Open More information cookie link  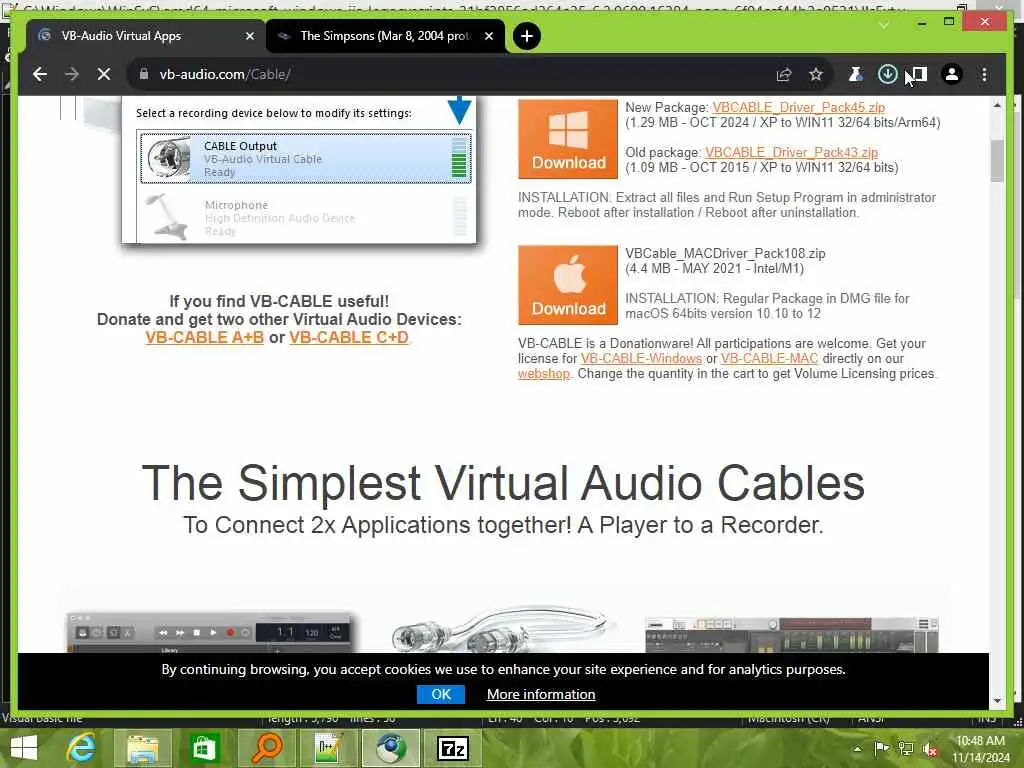coord(541,694)
